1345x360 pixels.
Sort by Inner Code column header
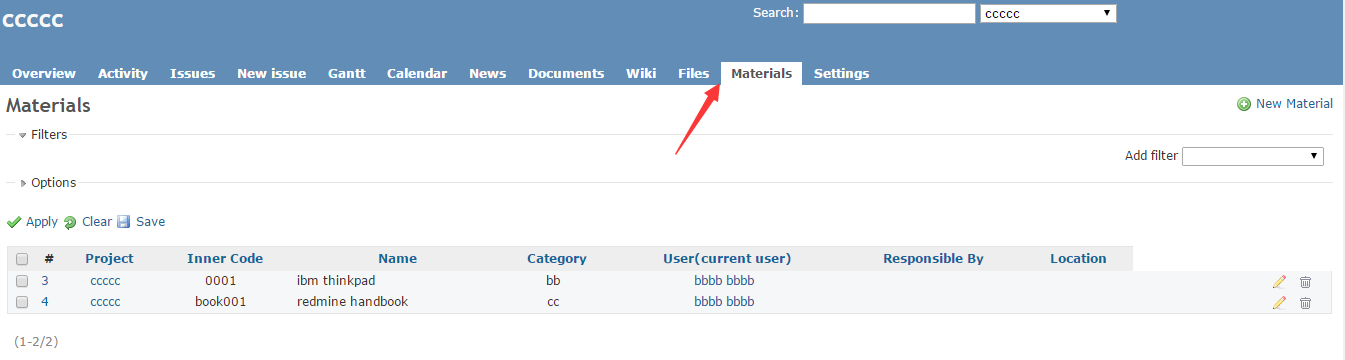[225, 259]
